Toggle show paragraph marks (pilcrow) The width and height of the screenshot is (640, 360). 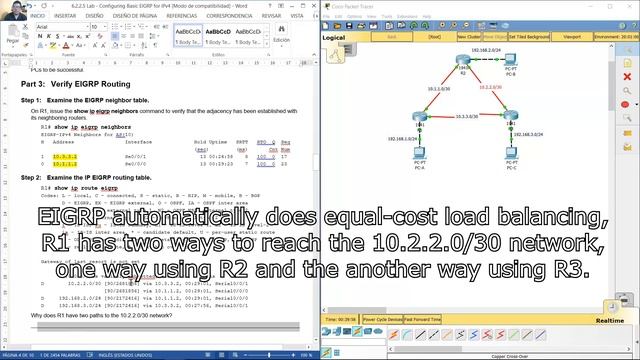click(x=155, y=45)
